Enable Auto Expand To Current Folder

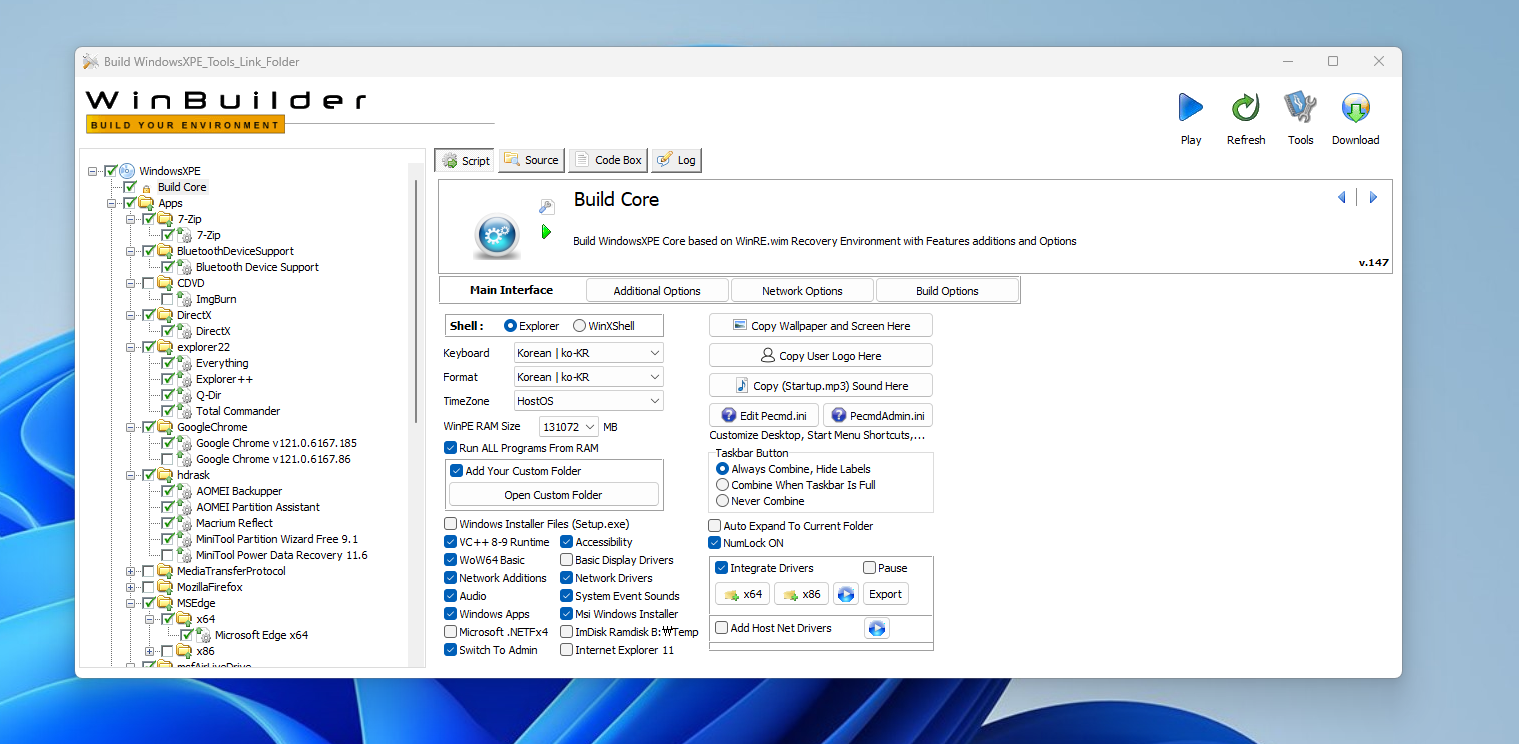pos(714,526)
